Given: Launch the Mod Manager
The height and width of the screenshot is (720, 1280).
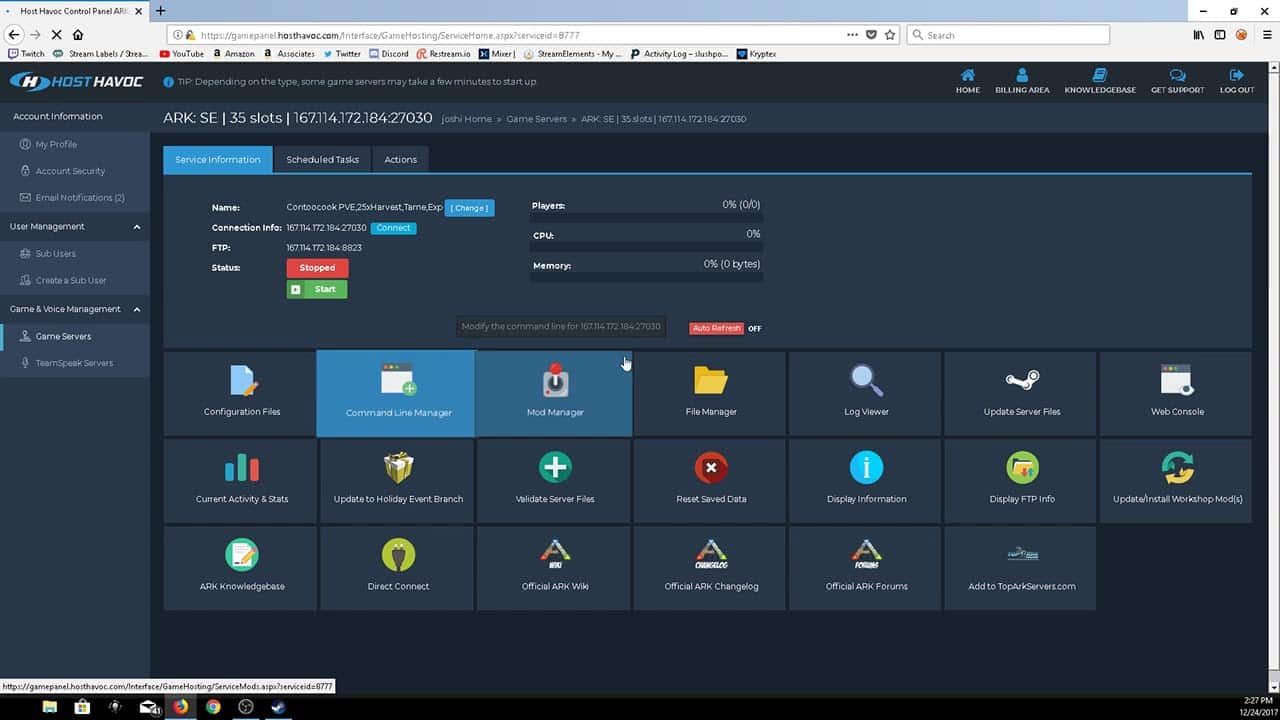Looking at the screenshot, I should 555,393.
